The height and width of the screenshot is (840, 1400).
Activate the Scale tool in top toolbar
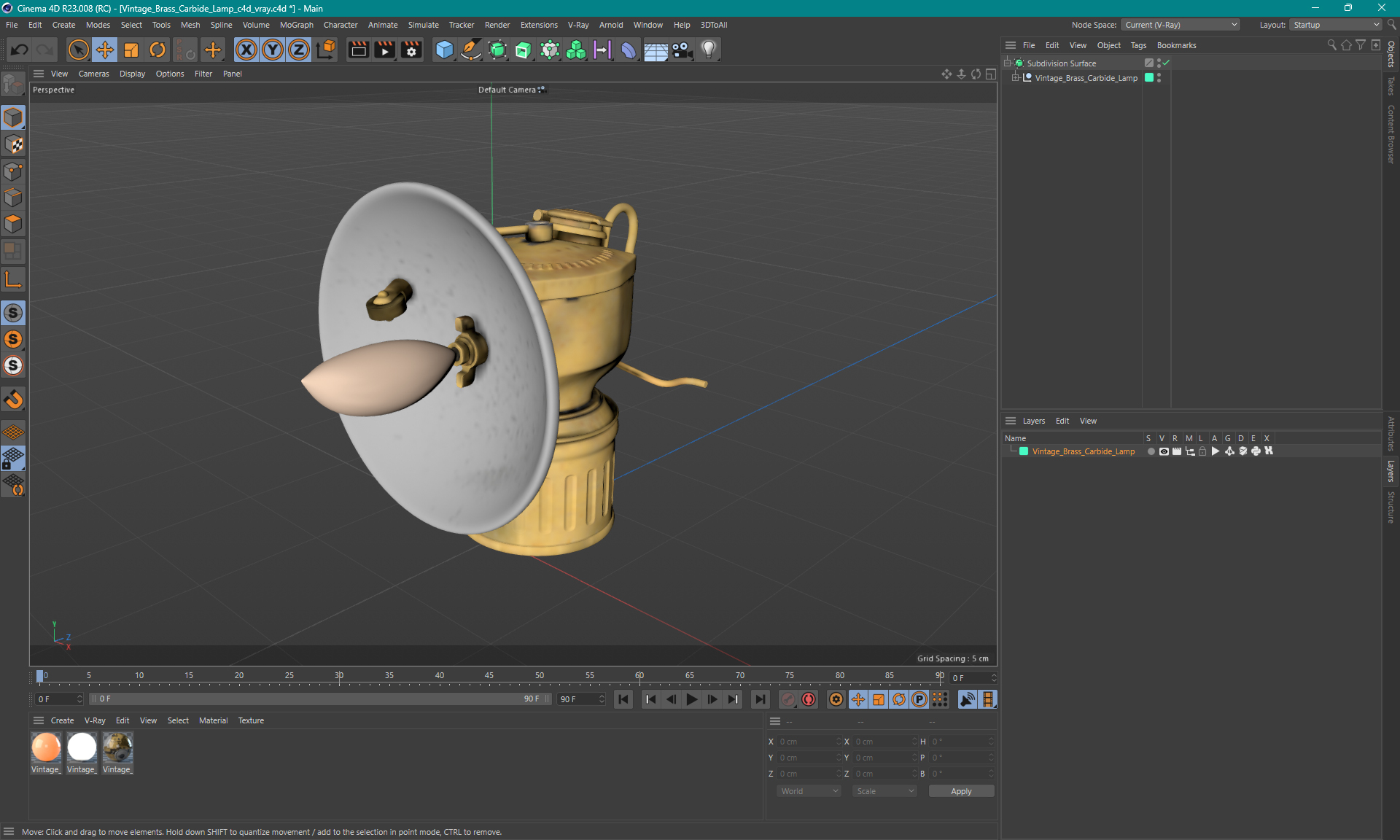pos(131,50)
